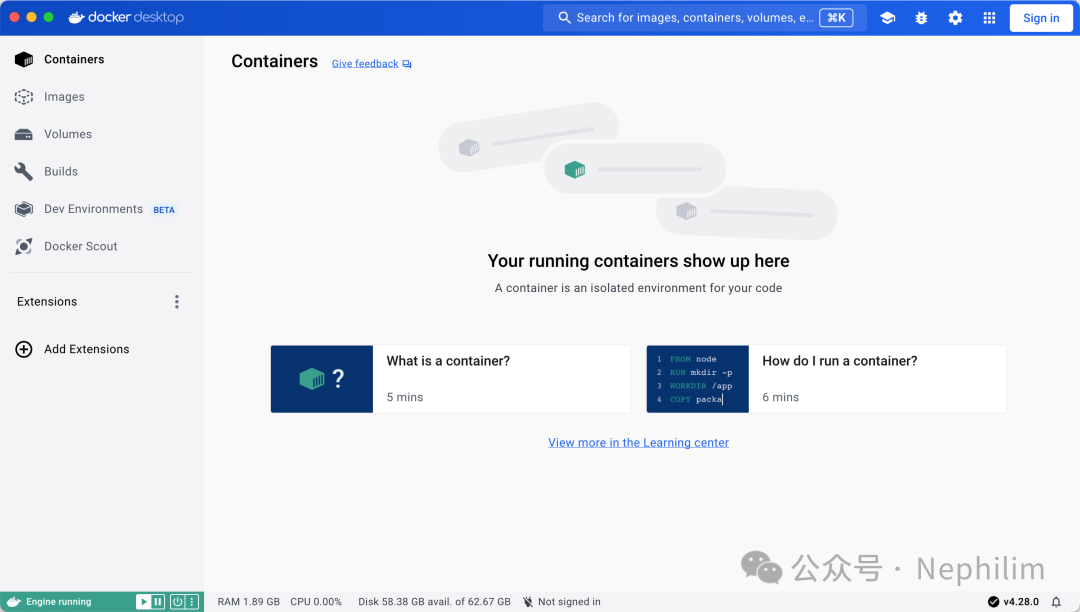Click the RAM 1.89 GB indicator
The width and height of the screenshot is (1080, 612).
click(x=249, y=602)
